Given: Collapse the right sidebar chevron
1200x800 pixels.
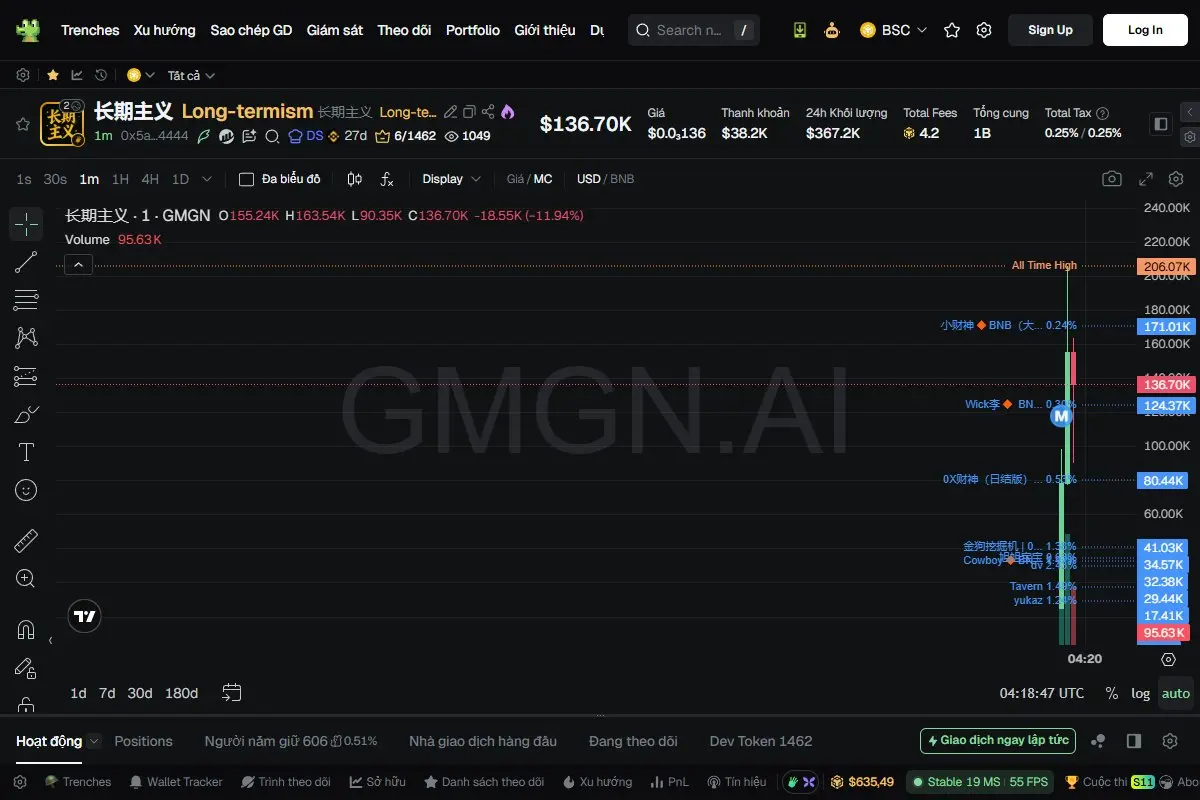Looking at the screenshot, I should pos(1189,112).
